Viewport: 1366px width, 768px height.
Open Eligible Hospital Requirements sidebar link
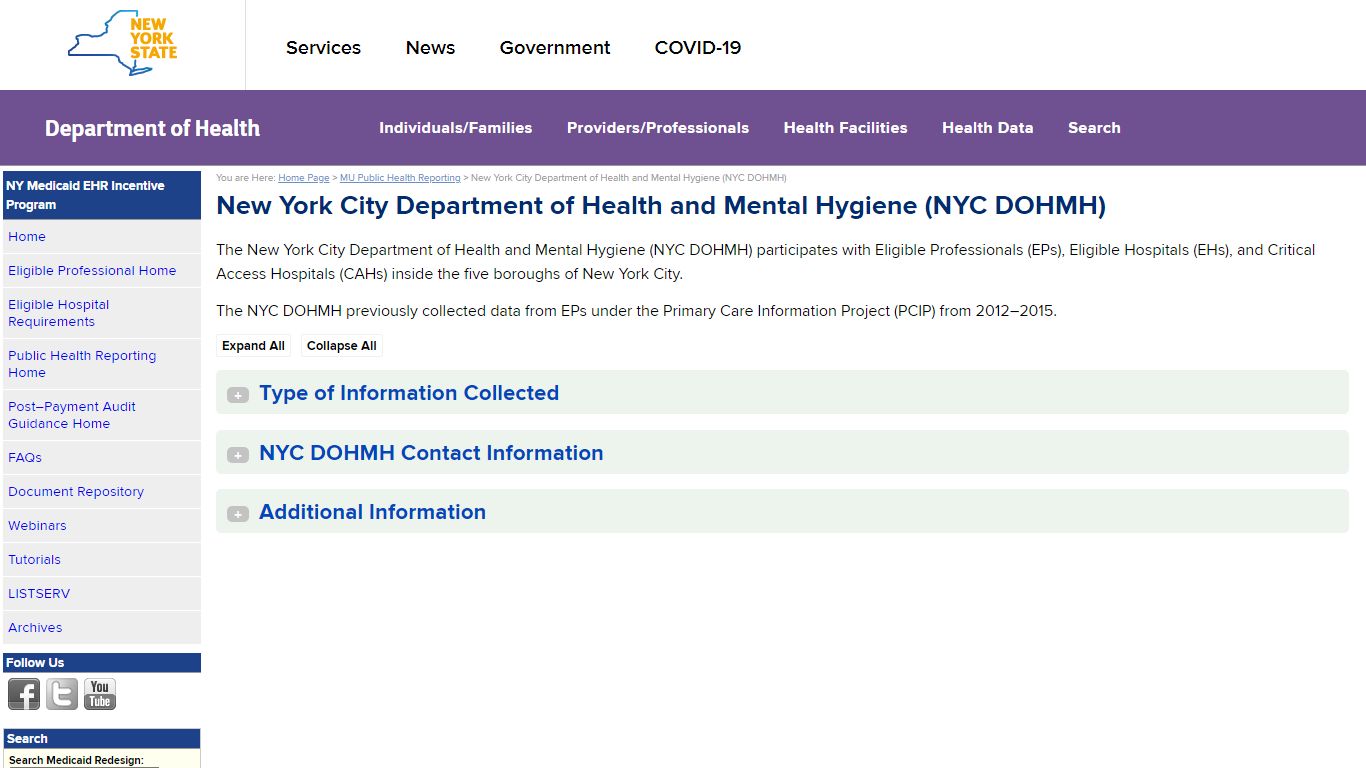(x=58, y=313)
